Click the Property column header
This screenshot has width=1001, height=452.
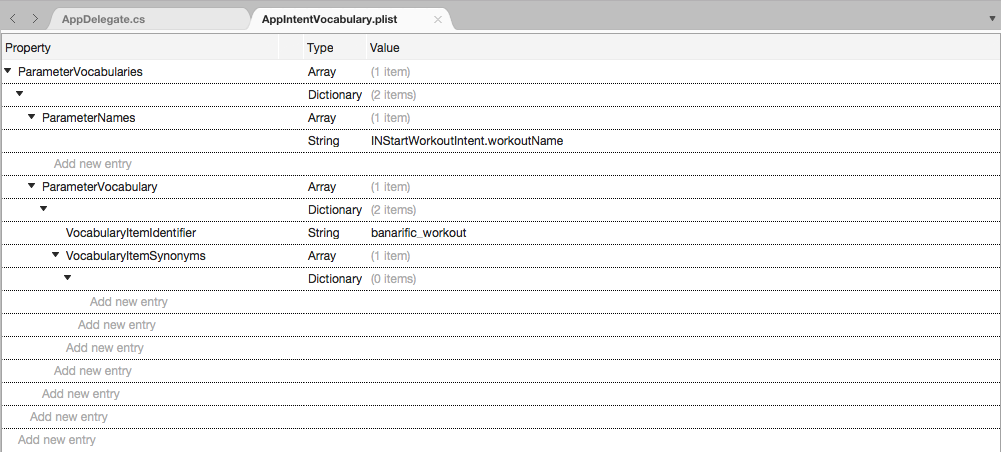click(140, 48)
